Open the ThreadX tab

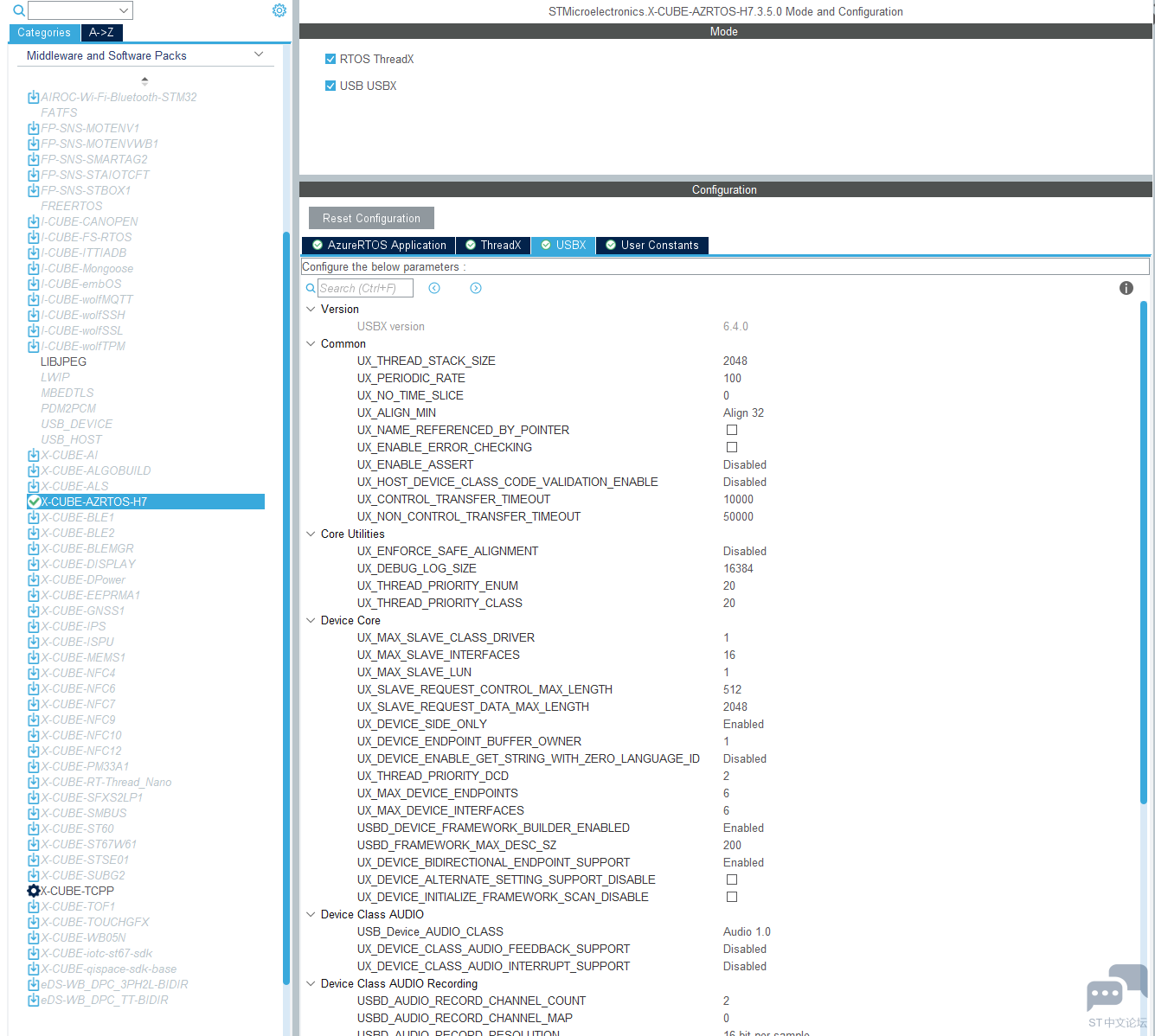coord(493,246)
